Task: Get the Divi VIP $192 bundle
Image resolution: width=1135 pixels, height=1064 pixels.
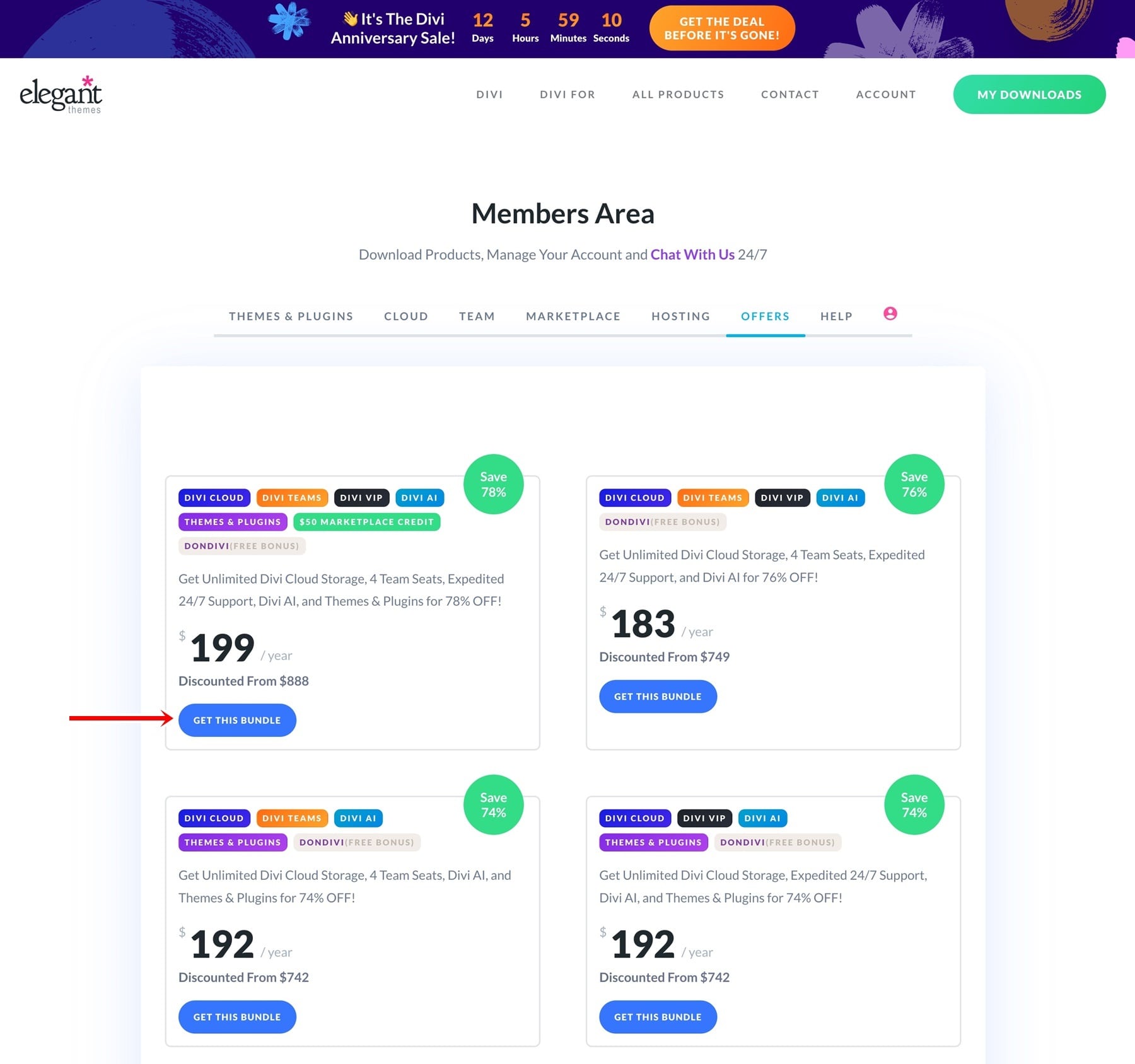Action: point(658,1017)
